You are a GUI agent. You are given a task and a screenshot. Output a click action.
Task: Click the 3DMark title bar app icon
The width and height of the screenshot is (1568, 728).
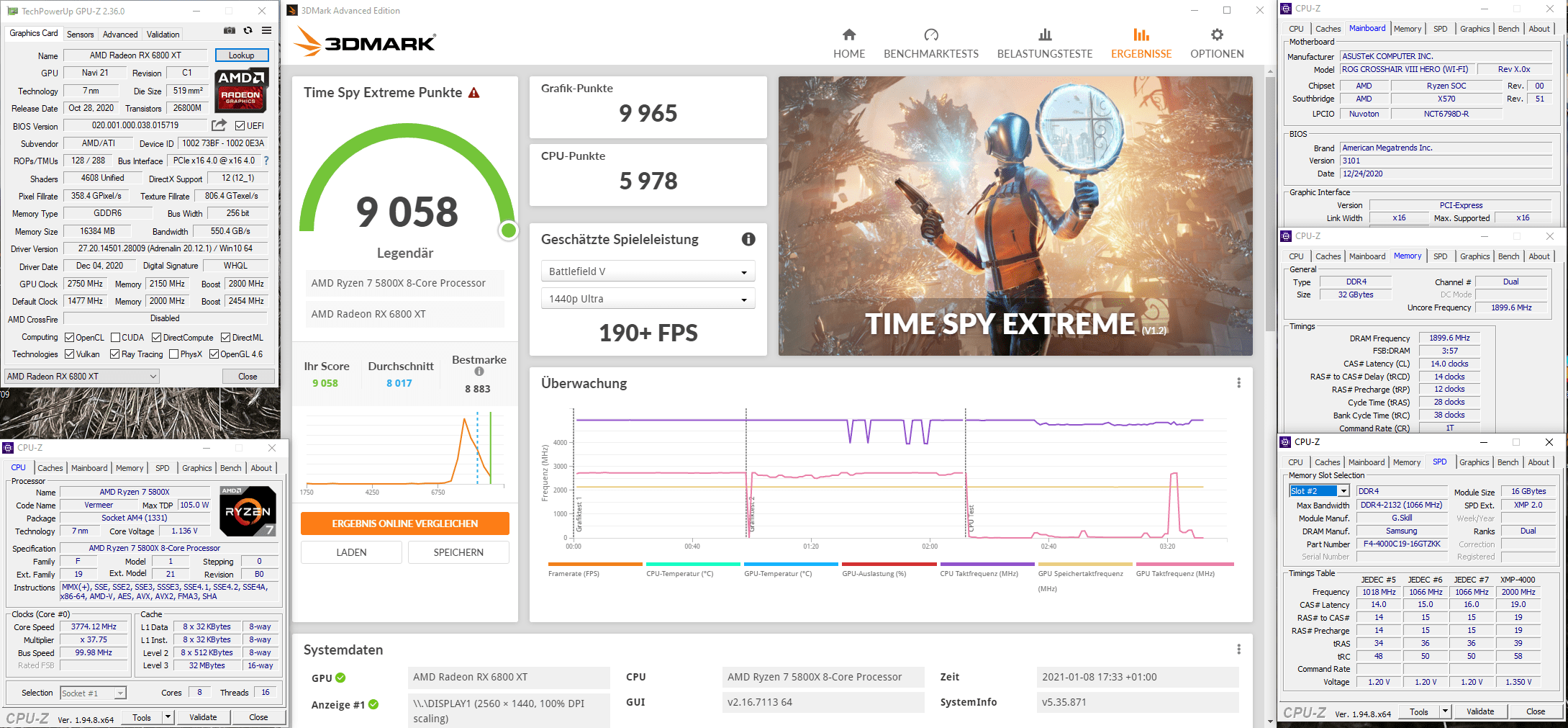(292, 10)
